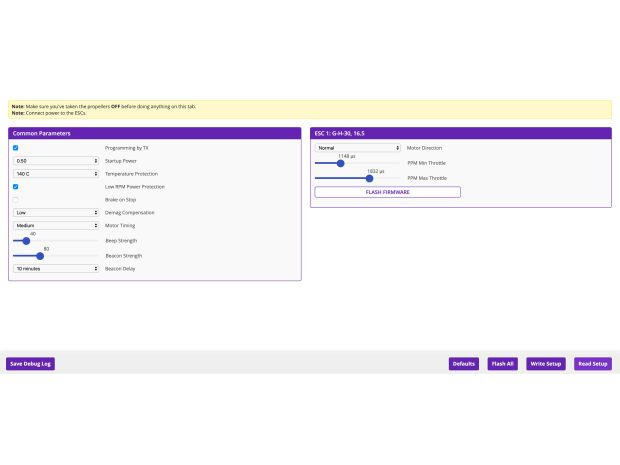Enable the Brake on Stop checkbox

click(x=15, y=200)
